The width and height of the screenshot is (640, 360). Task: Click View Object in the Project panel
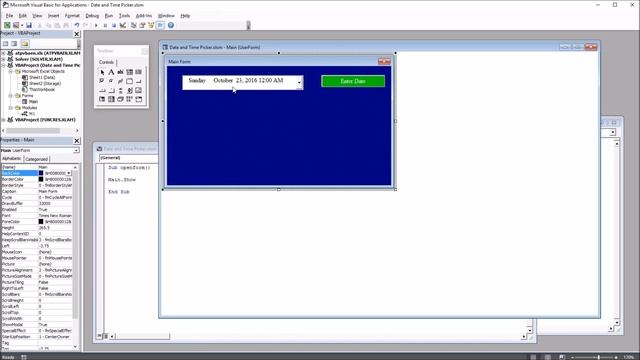click(14, 44)
